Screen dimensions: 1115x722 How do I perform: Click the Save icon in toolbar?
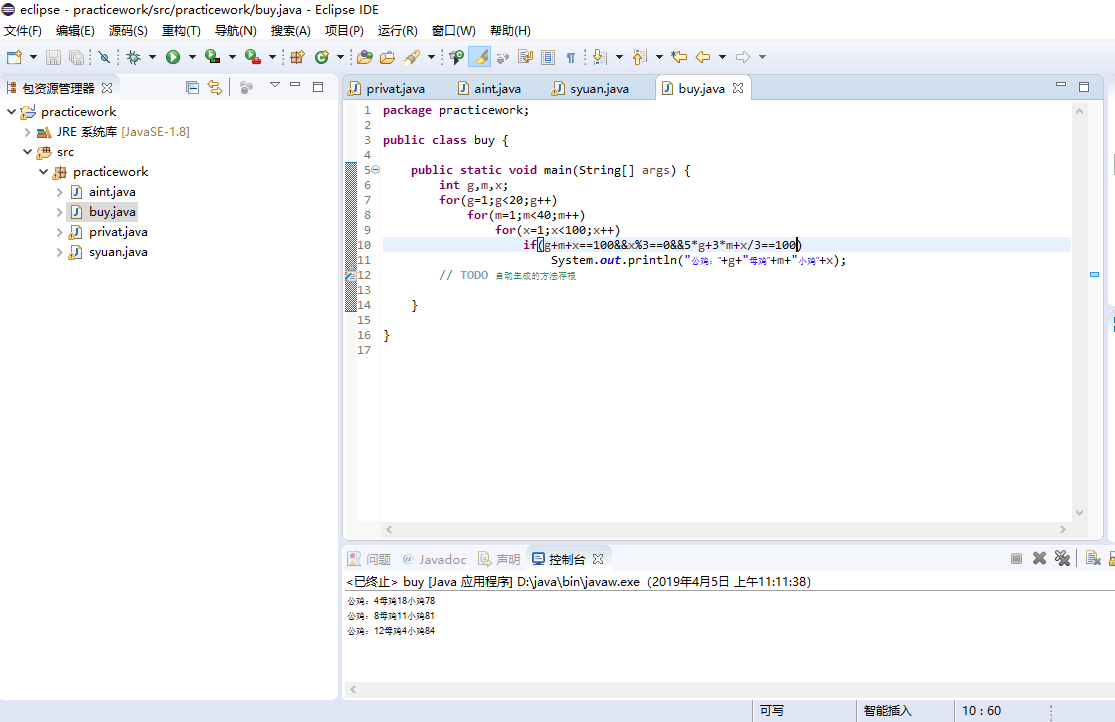pos(53,58)
